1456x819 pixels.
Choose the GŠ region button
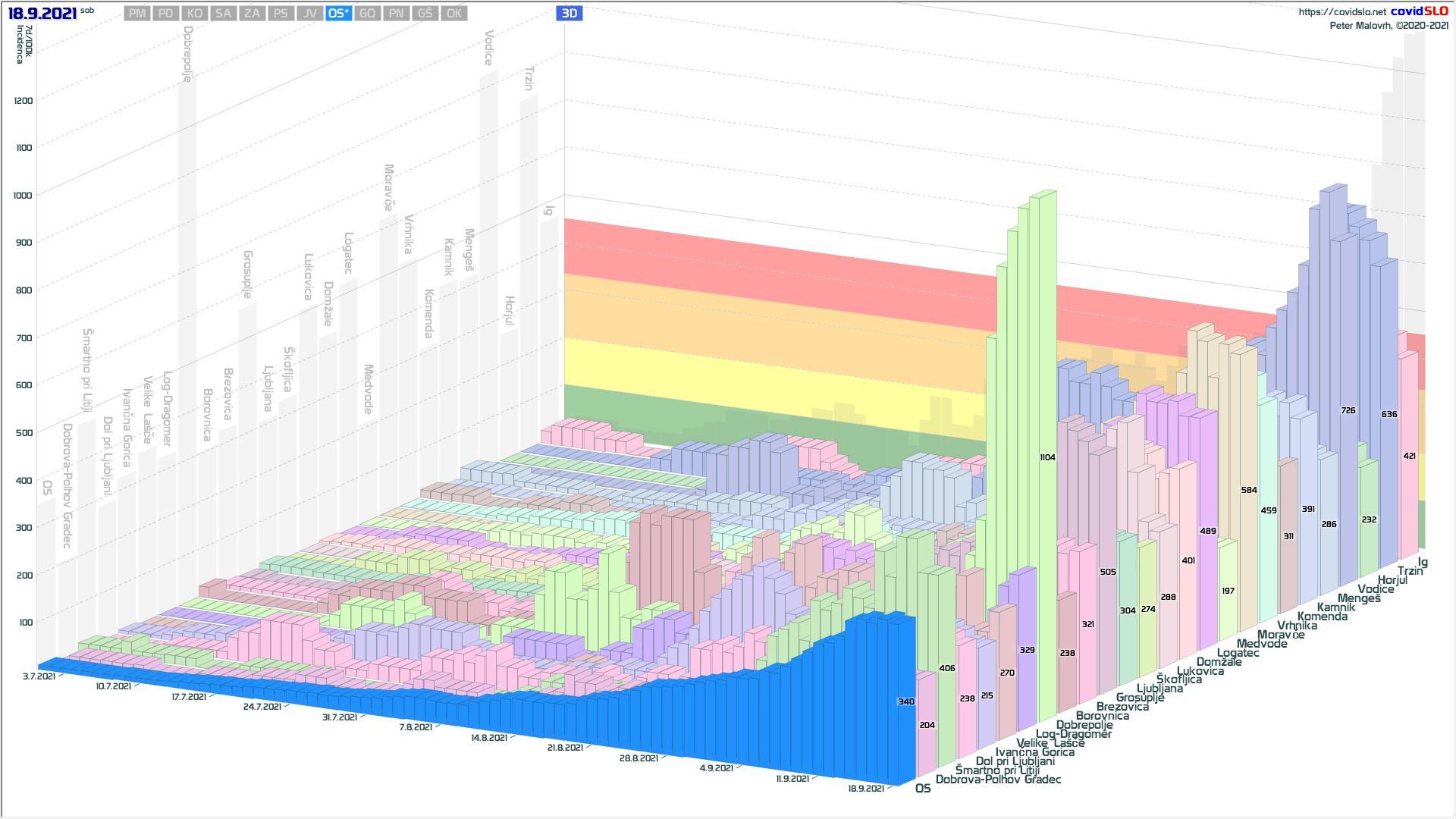point(425,14)
